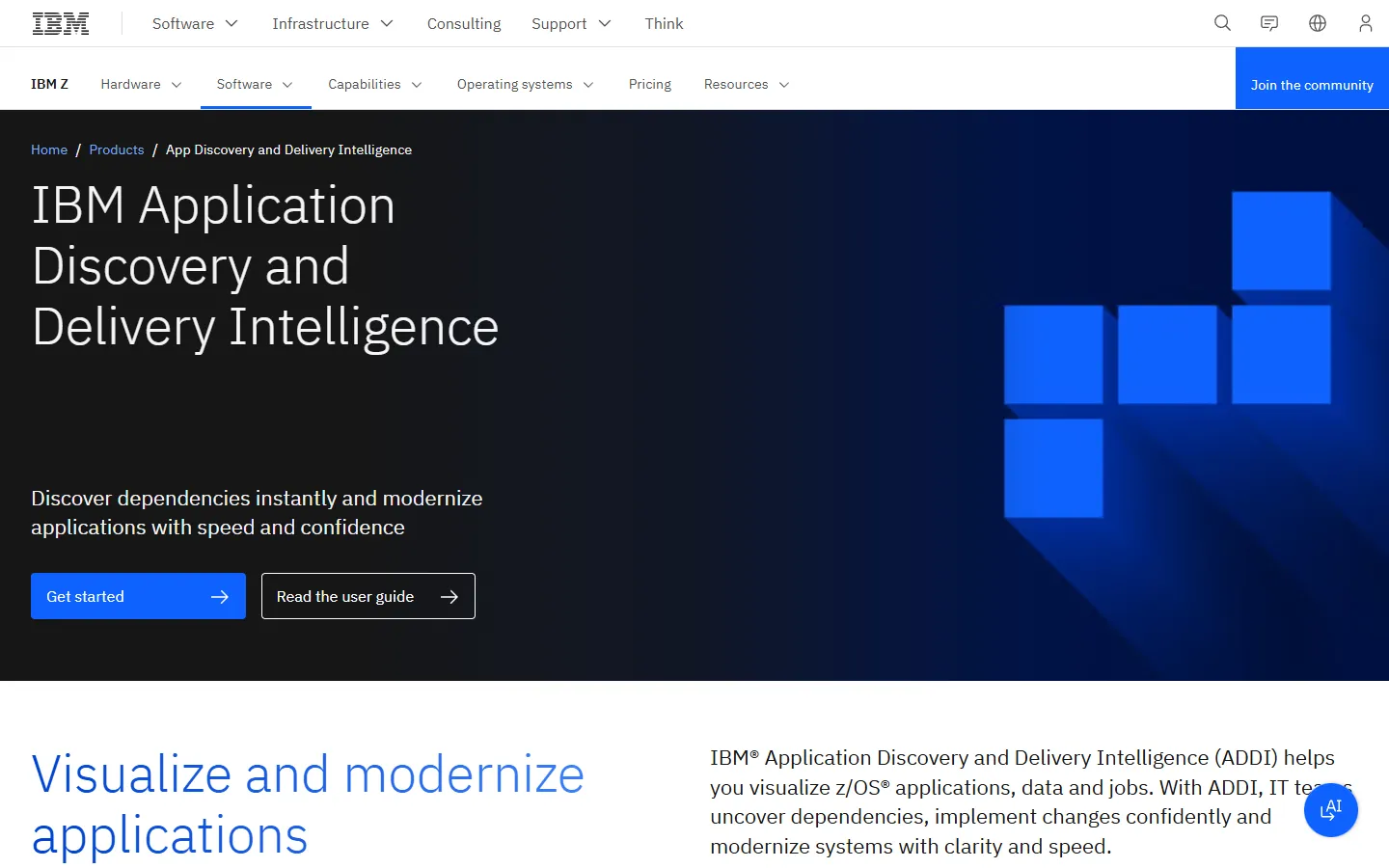Expand the IBM Z Software submenu
This screenshot has width=1389, height=868.
click(256, 85)
